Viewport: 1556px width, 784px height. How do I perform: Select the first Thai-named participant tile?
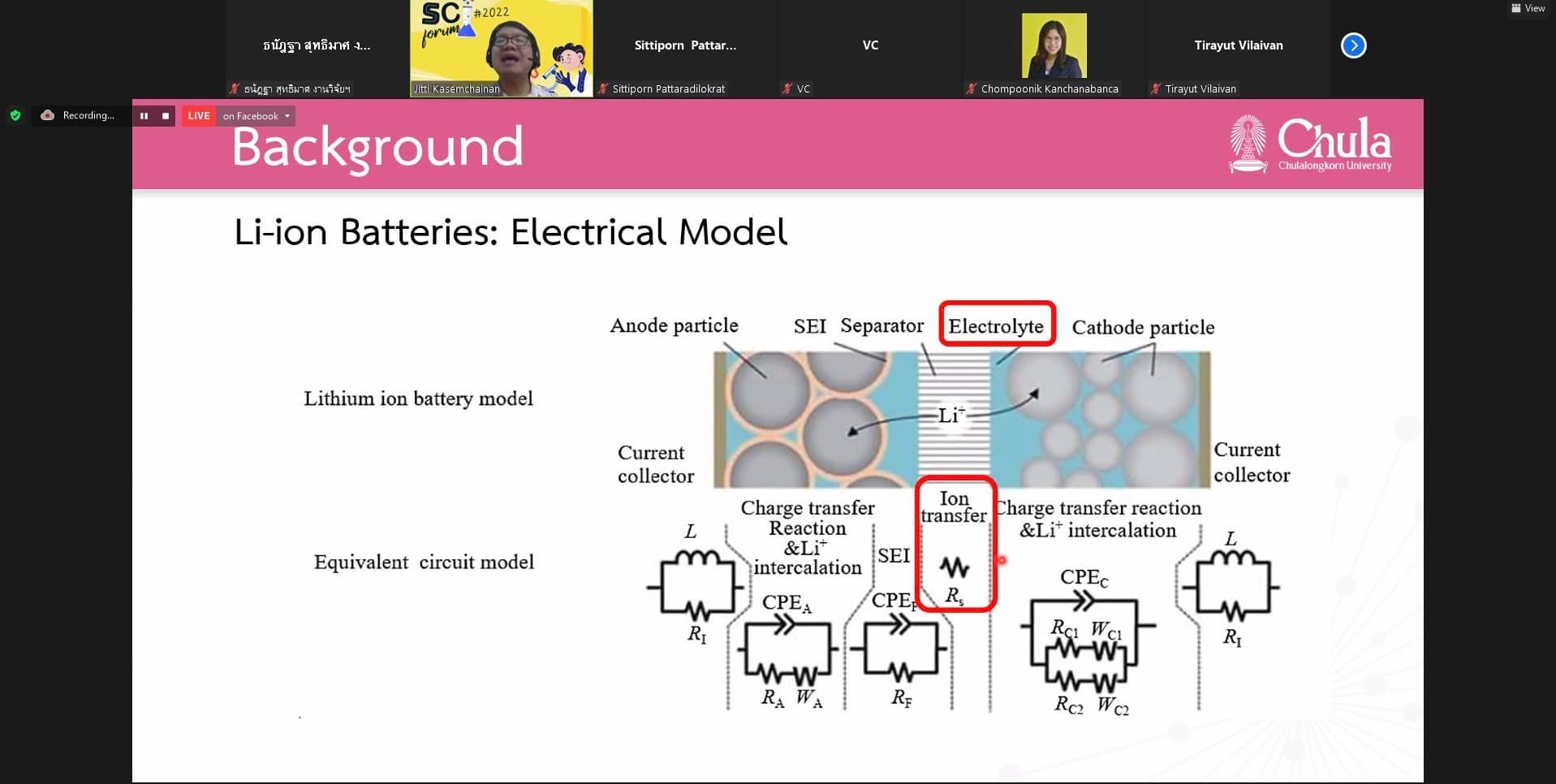tap(317, 49)
